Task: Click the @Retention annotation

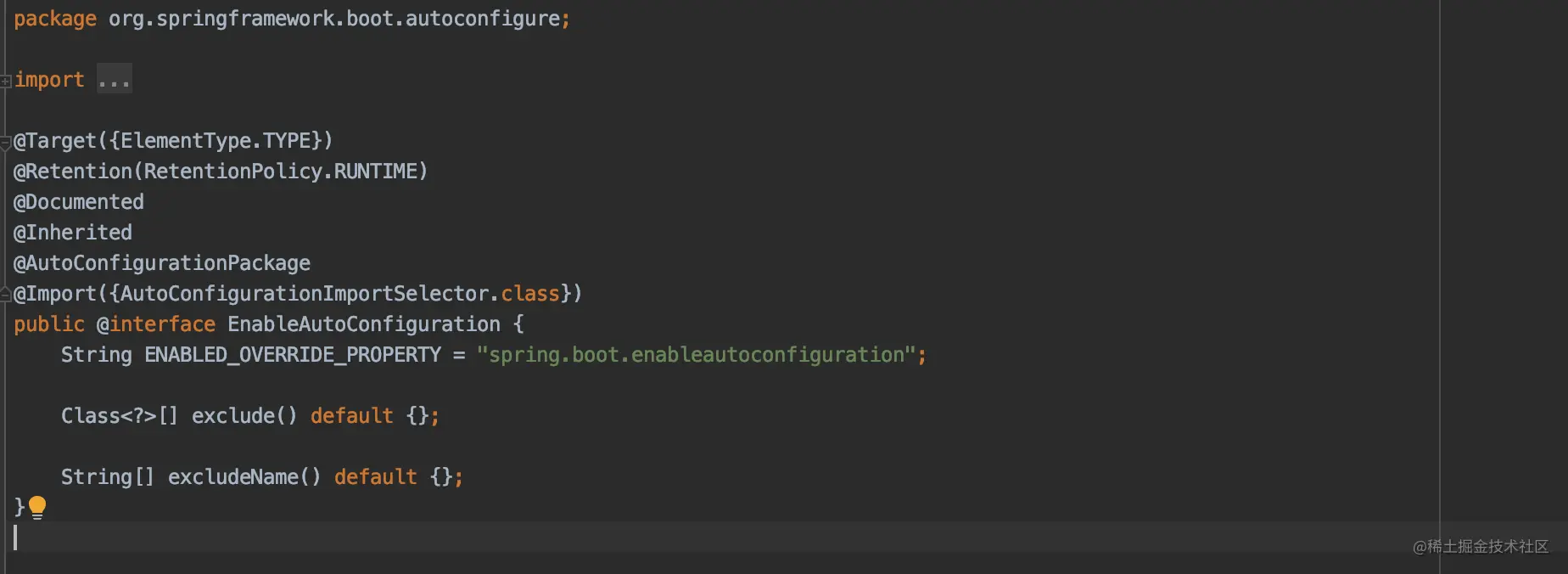Action: (73, 172)
